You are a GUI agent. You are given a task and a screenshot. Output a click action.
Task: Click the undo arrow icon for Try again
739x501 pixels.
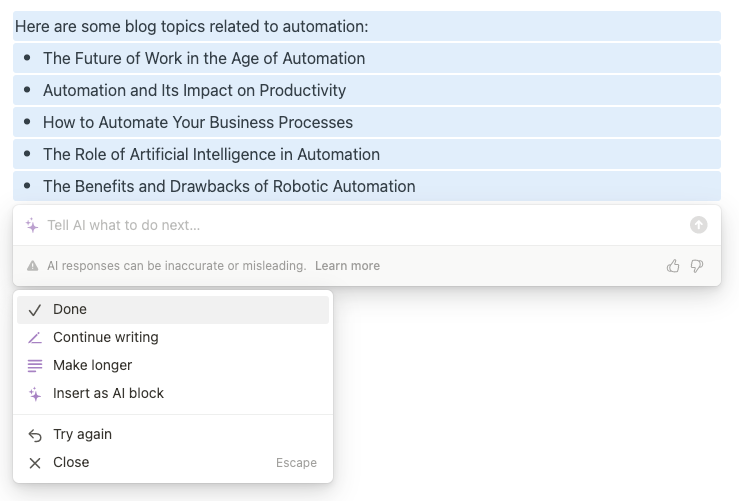(x=35, y=435)
